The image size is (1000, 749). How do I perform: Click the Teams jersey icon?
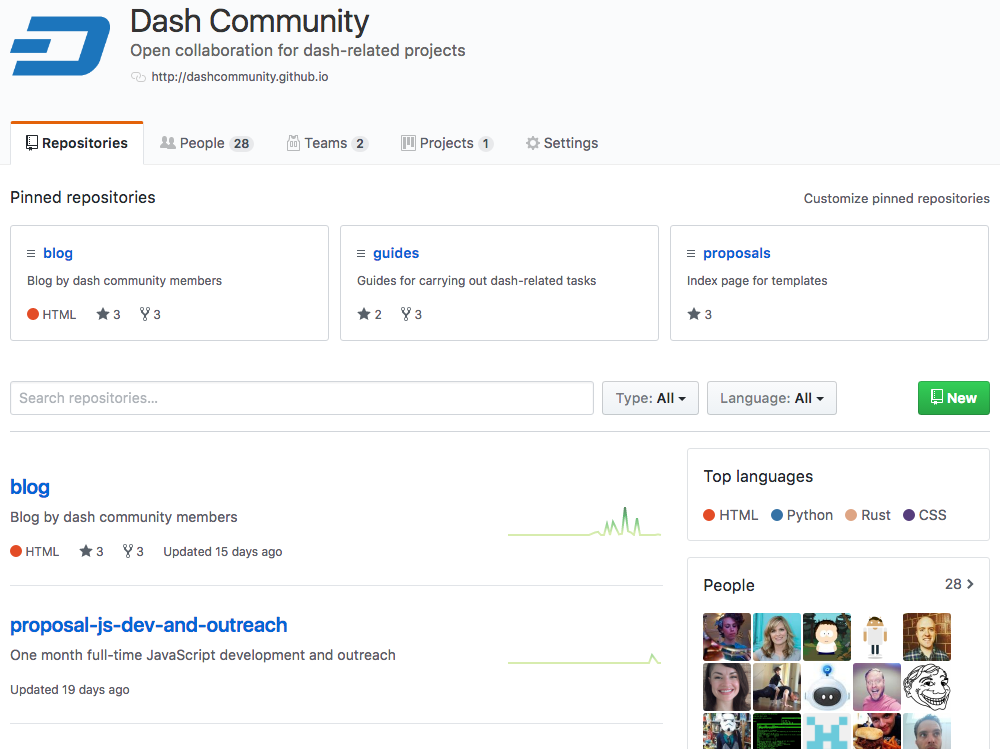[x=293, y=143]
